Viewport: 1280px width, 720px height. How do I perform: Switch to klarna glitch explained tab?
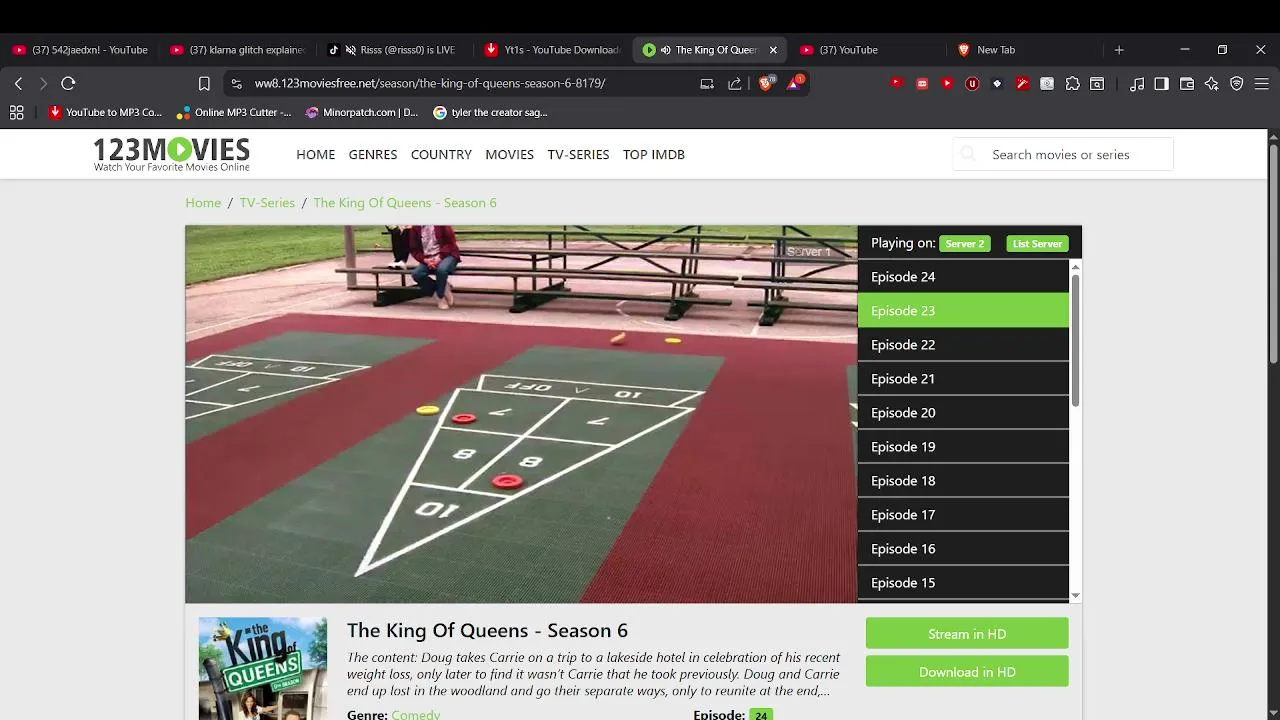238,50
